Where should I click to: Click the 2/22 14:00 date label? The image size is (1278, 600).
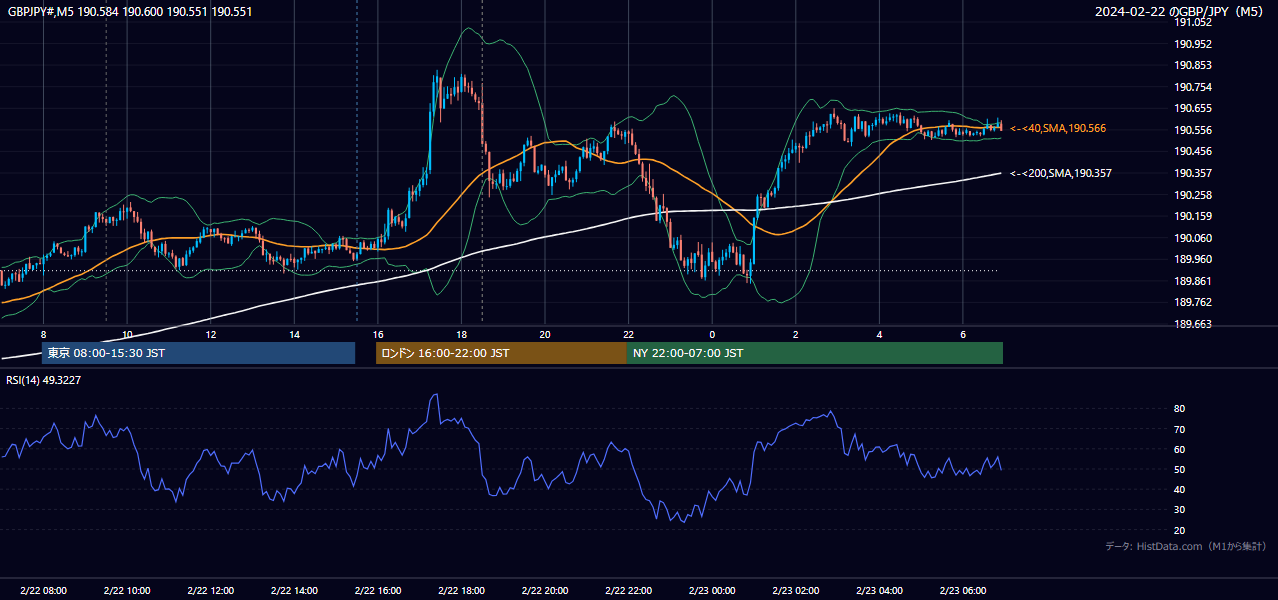tap(294, 591)
